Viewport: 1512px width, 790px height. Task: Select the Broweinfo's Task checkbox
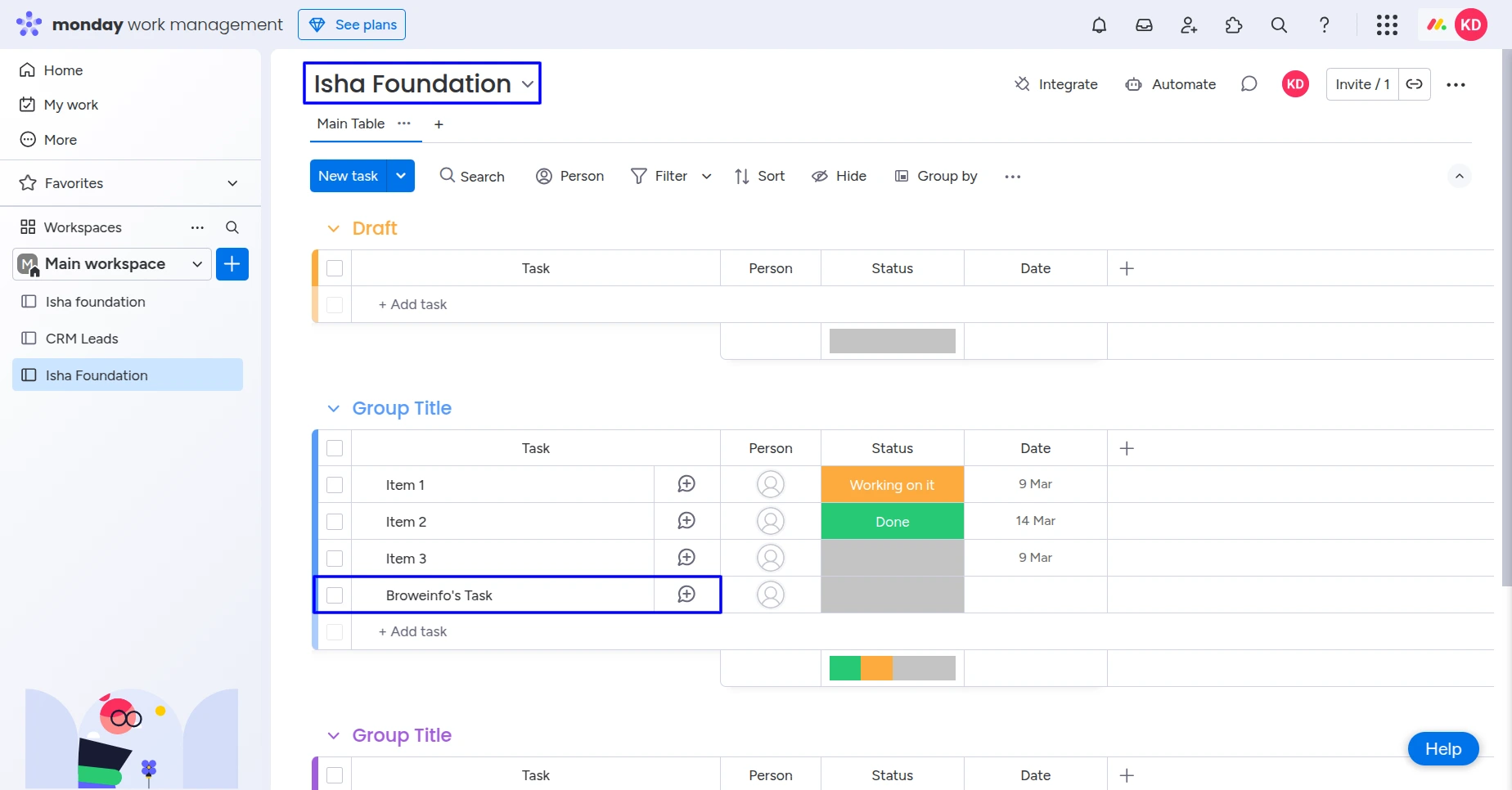pyautogui.click(x=335, y=595)
